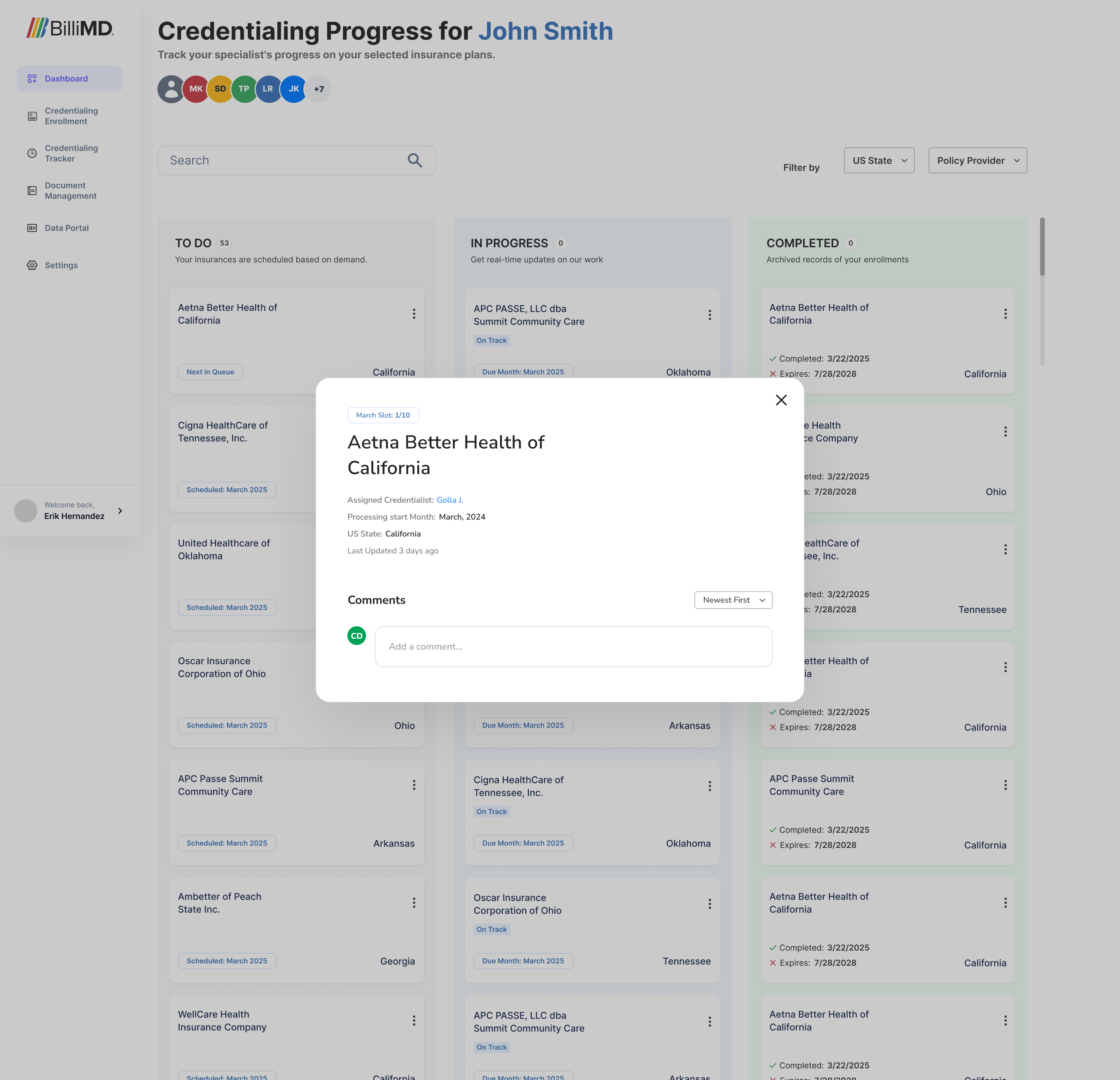This screenshot has width=1120, height=1080.
Task: Click the March Slot 1/10 badge
Action: pos(383,415)
